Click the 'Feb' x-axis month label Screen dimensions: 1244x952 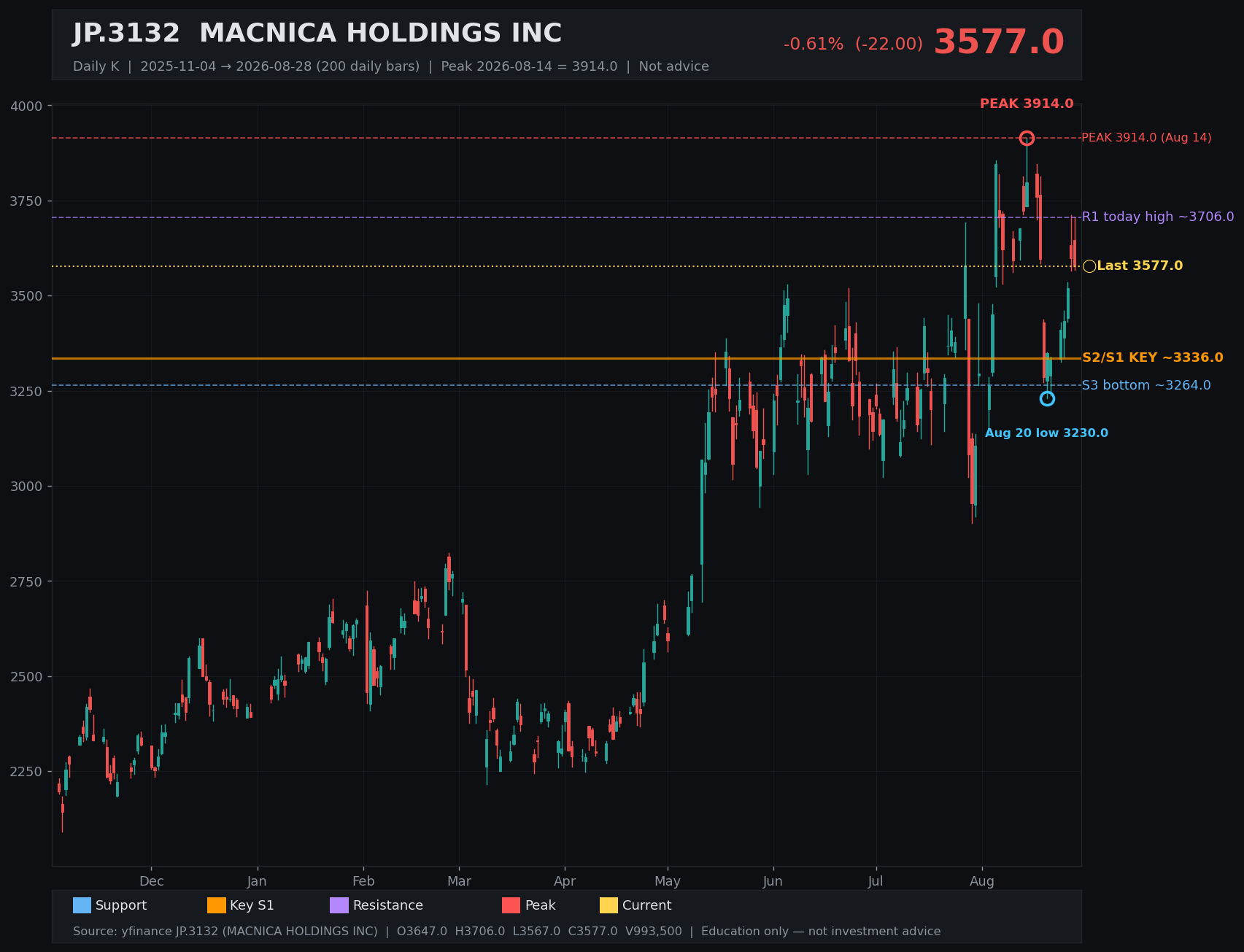coord(363,881)
